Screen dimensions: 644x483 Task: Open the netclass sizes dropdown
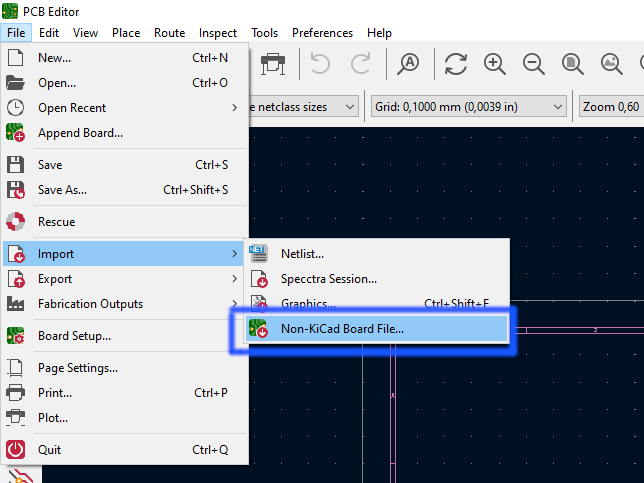pyautogui.click(x=303, y=107)
